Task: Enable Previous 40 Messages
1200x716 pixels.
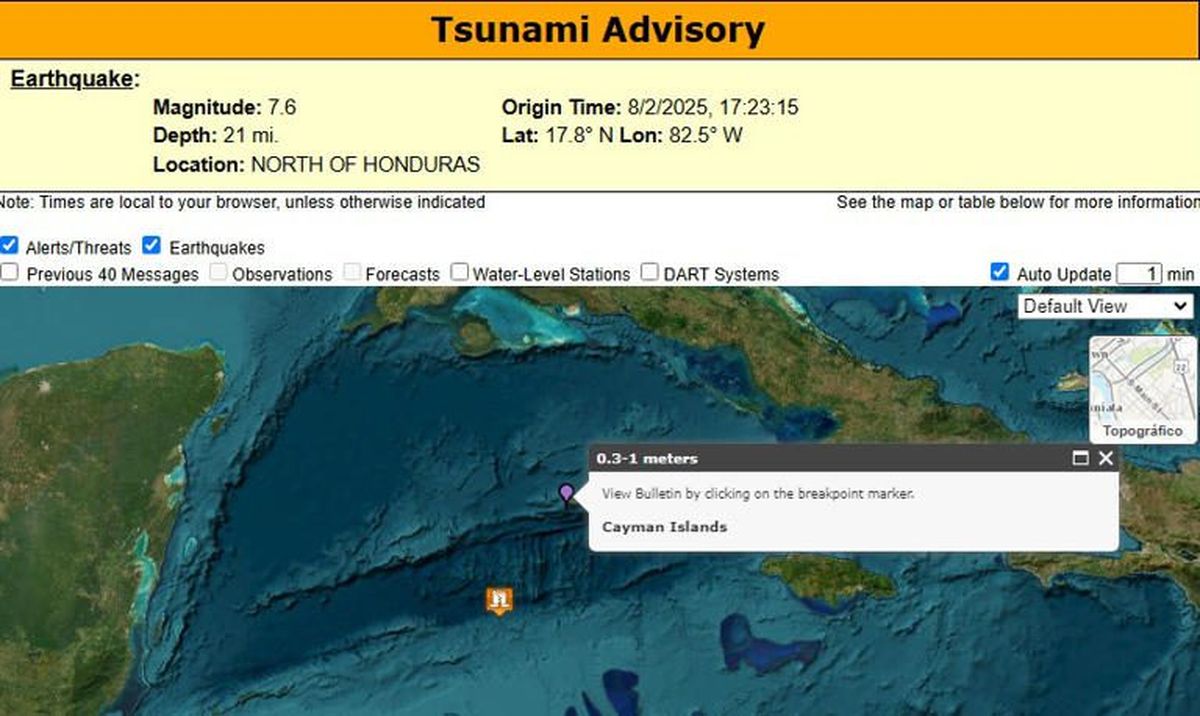Action: click(9, 271)
